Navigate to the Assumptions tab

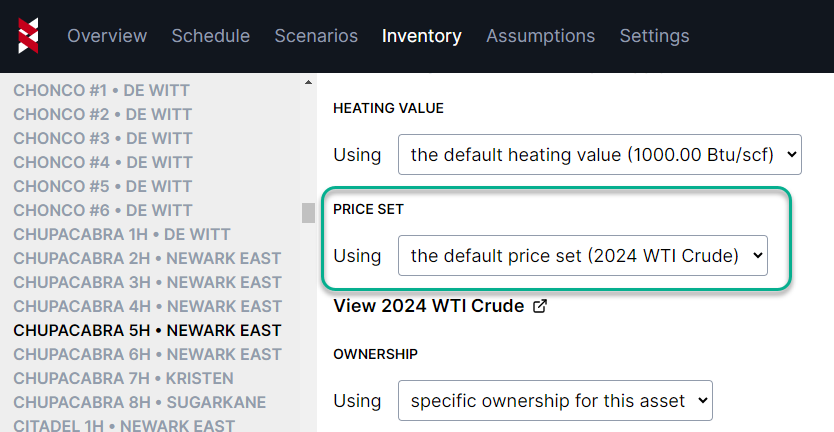pyautogui.click(x=540, y=36)
